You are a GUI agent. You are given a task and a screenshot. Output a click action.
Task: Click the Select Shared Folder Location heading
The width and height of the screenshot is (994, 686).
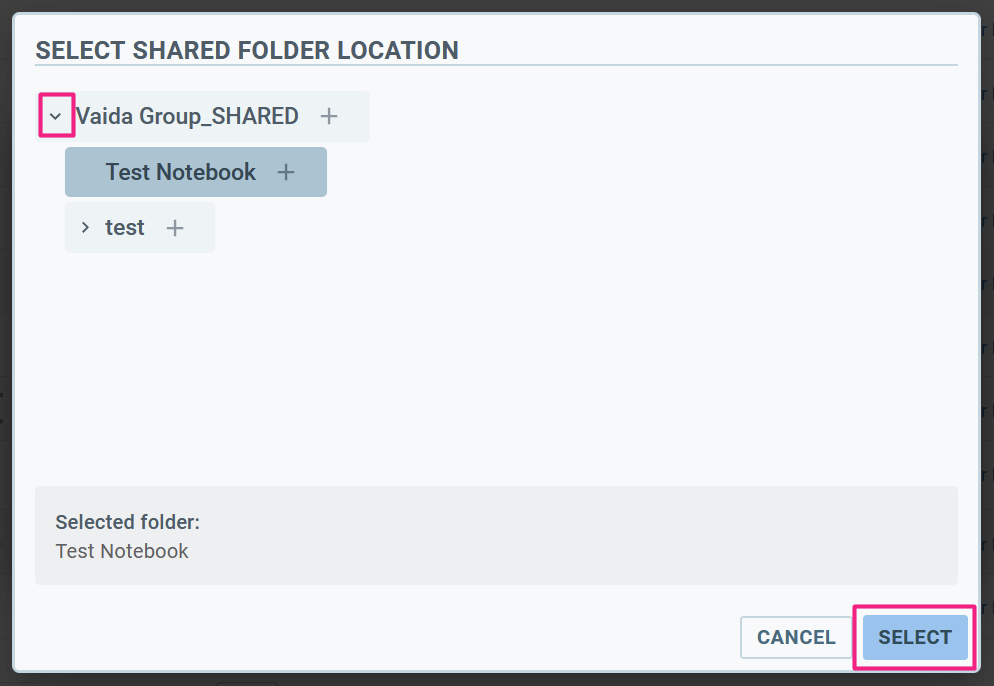pyautogui.click(x=247, y=50)
